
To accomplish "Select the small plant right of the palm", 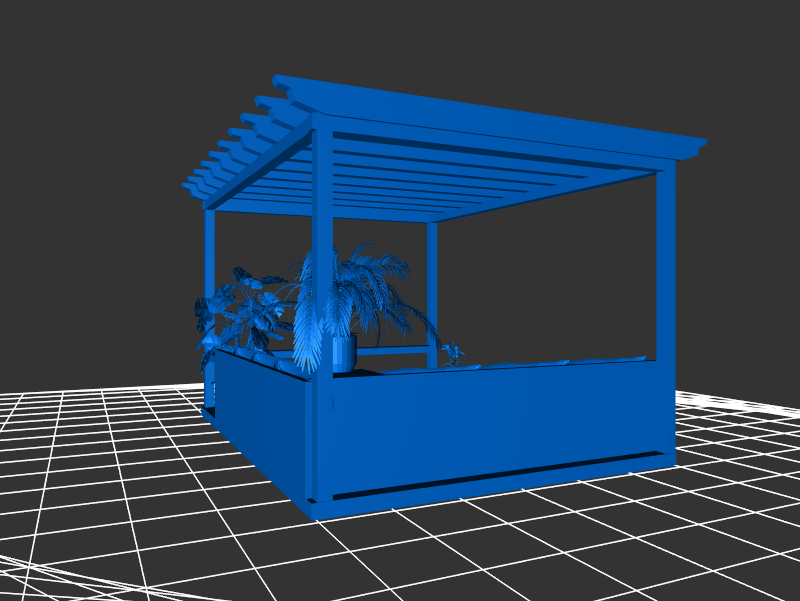I will 454,353.
